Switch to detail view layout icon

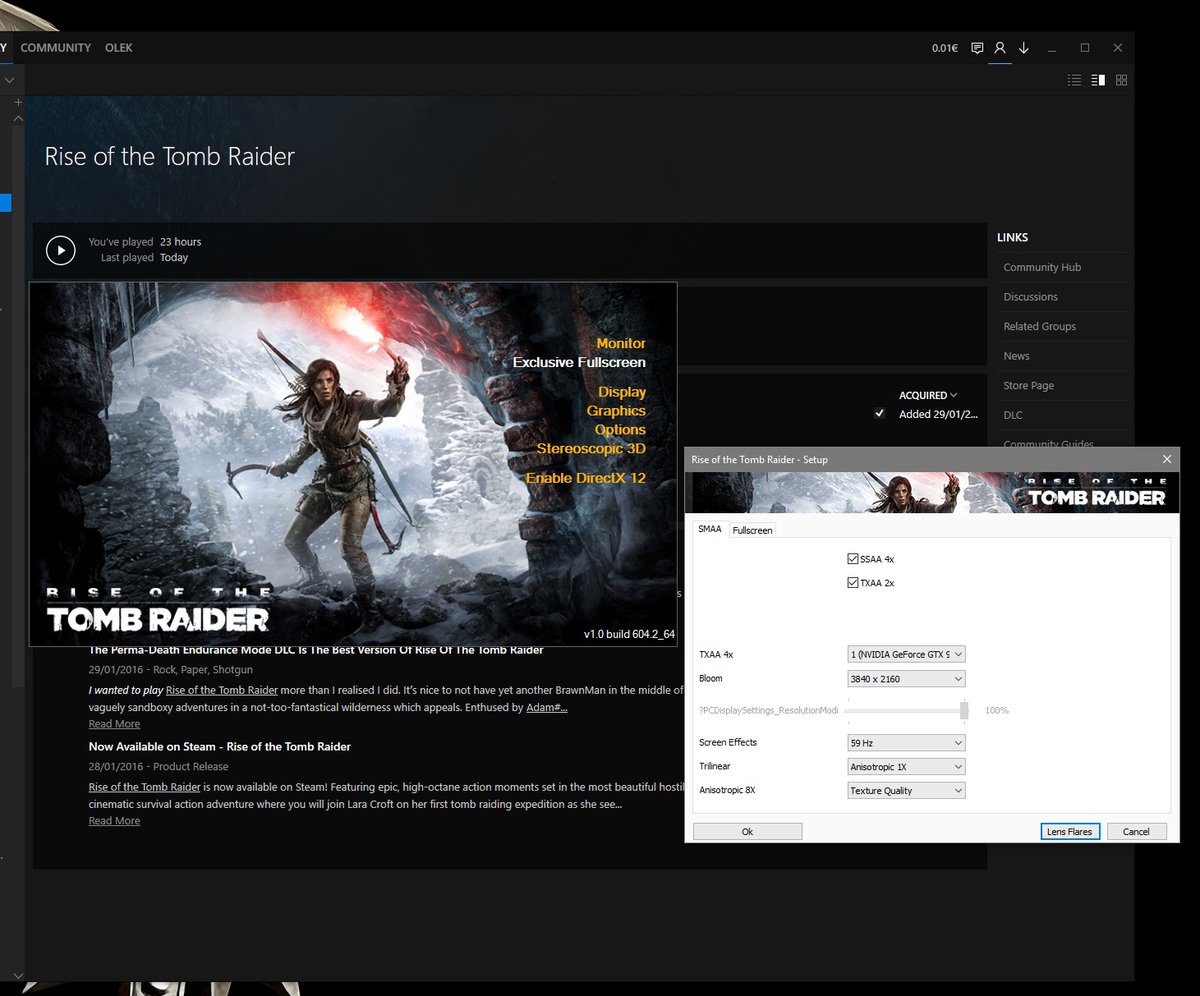click(1098, 80)
